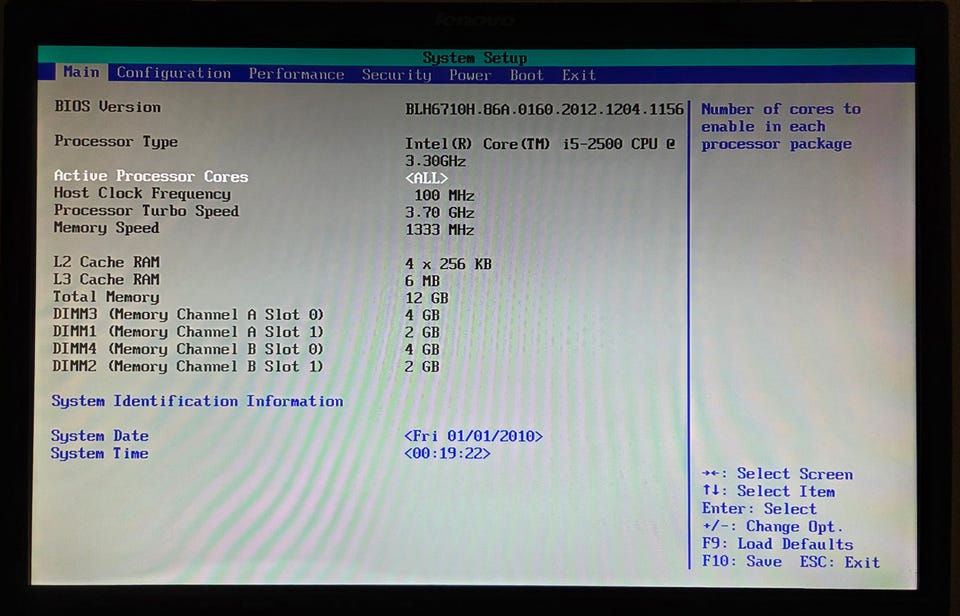Click BIOS version string BLH6710H.86A.0160

(x=544, y=110)
